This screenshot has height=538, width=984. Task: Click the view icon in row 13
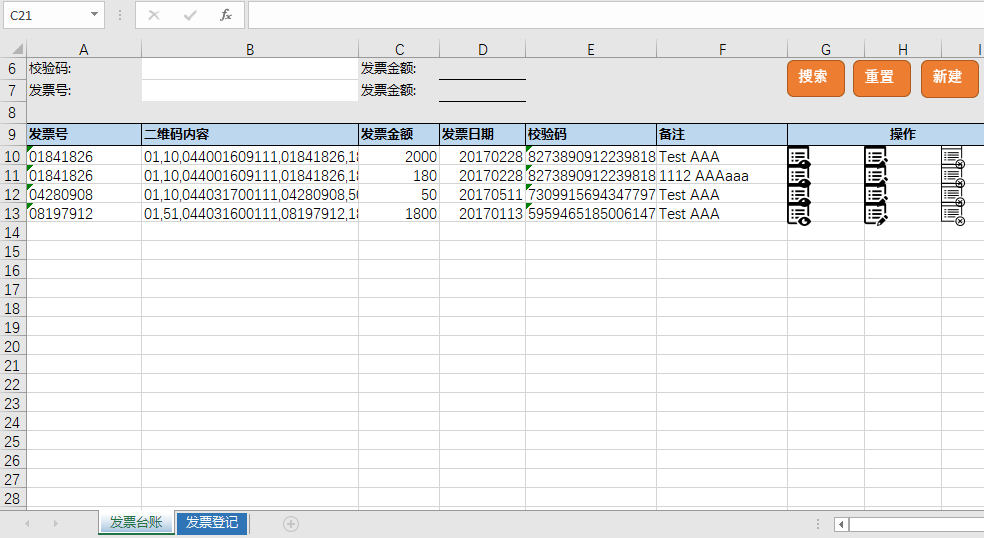(x=798, y=214)
